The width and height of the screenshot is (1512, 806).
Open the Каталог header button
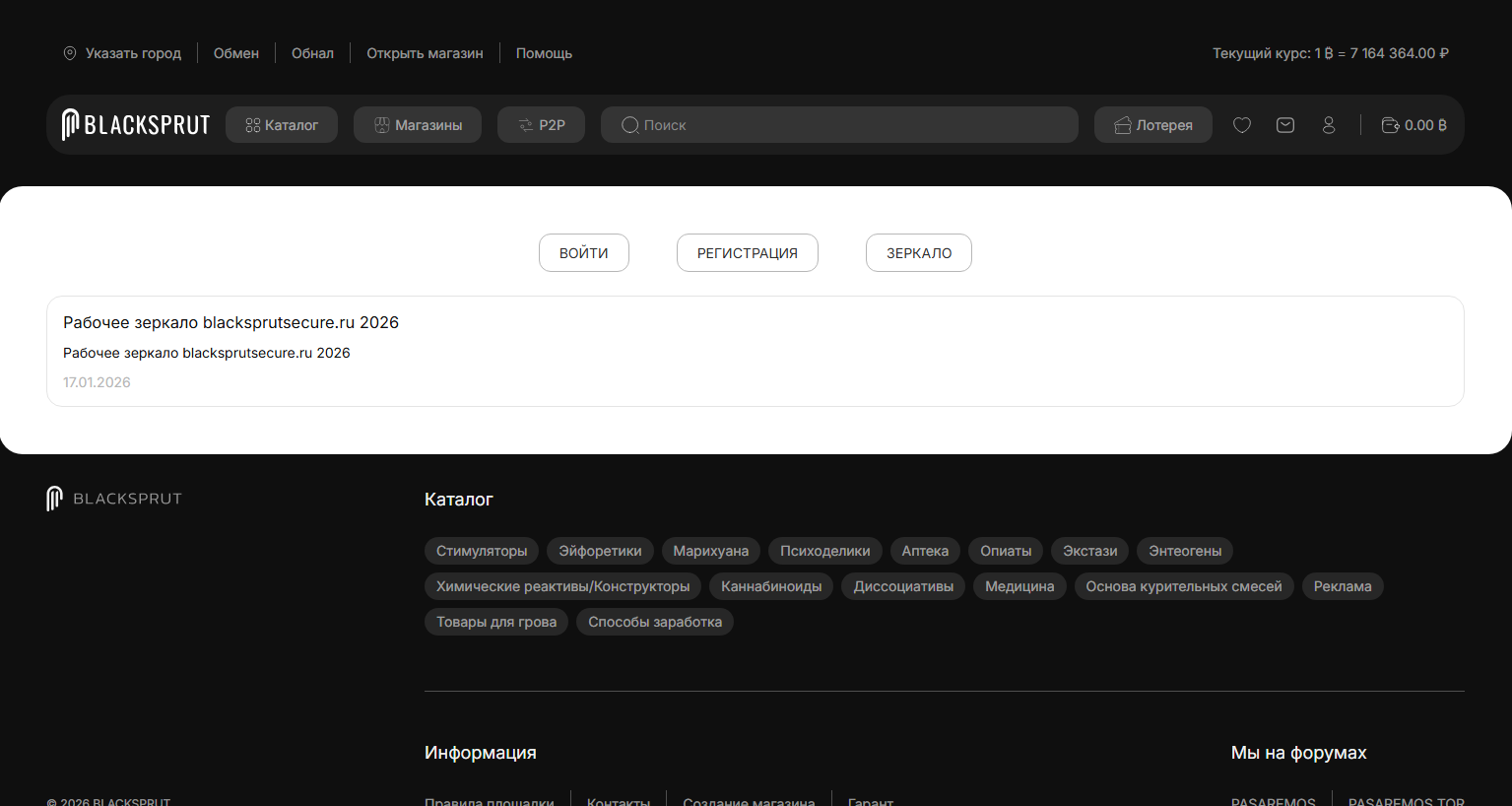(282, 125)
